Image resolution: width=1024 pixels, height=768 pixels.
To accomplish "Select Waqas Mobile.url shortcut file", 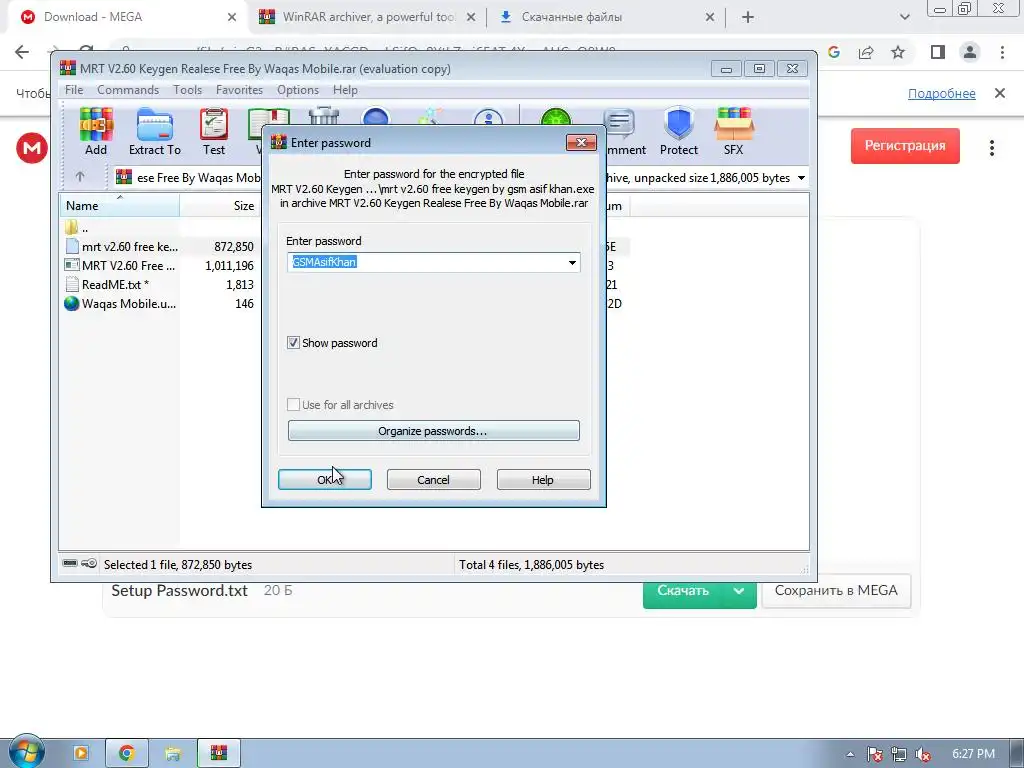I will pos(121,304).
